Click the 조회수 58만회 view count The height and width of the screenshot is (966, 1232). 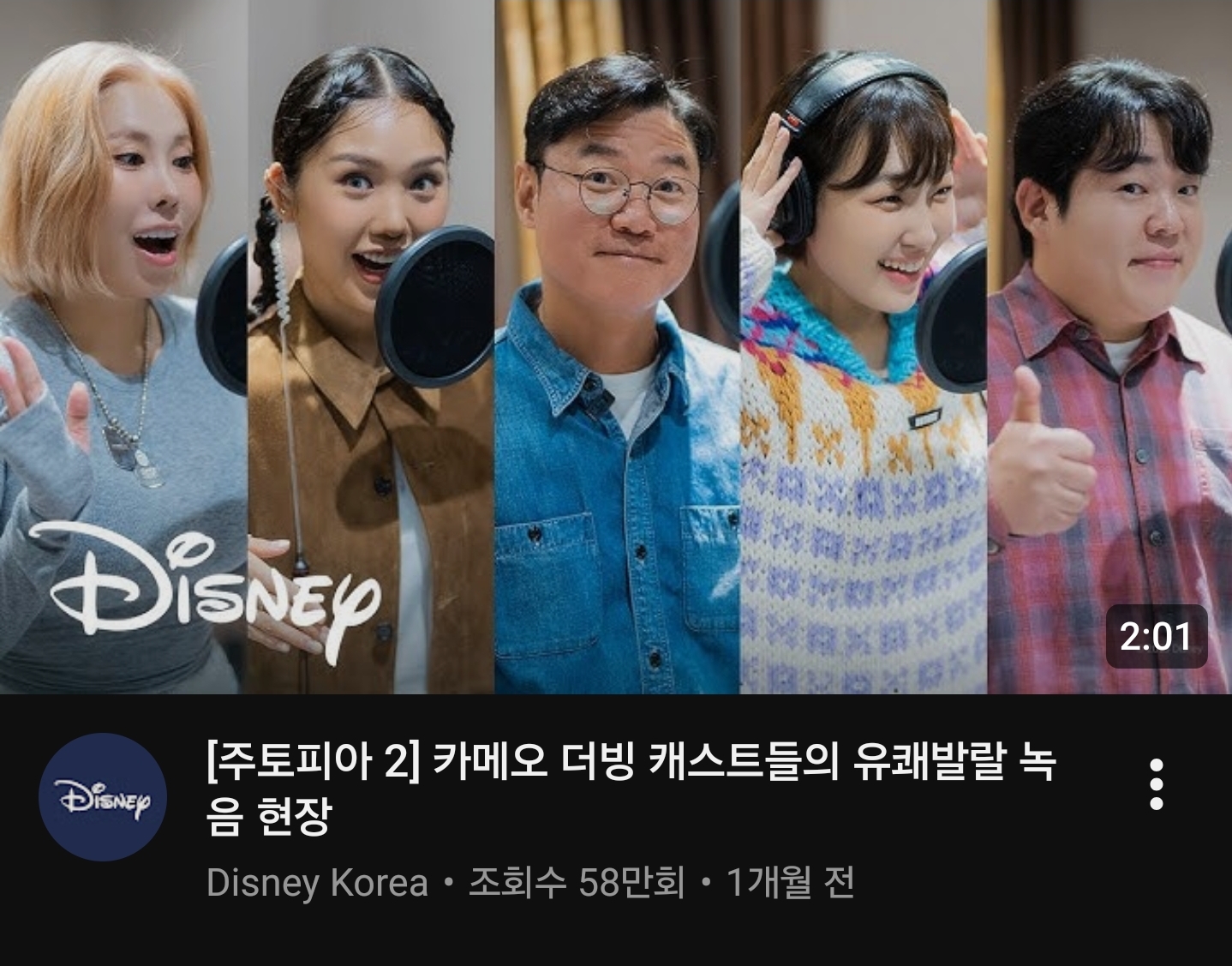(x=576, y=883)
